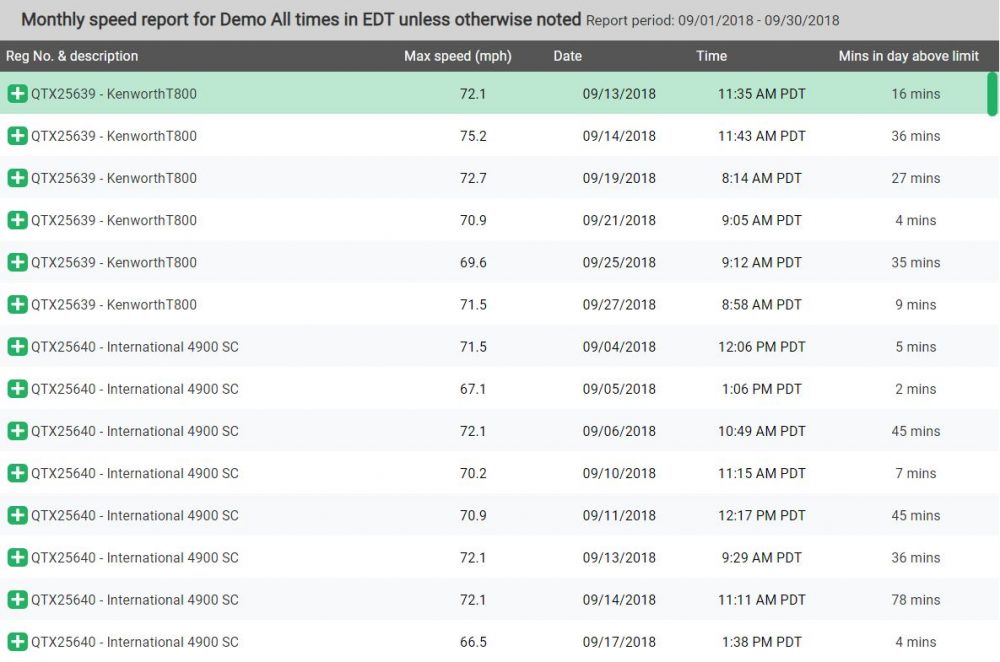
Task: Click the 09/06/2018 date cell
Action: [x=619, y=430]
